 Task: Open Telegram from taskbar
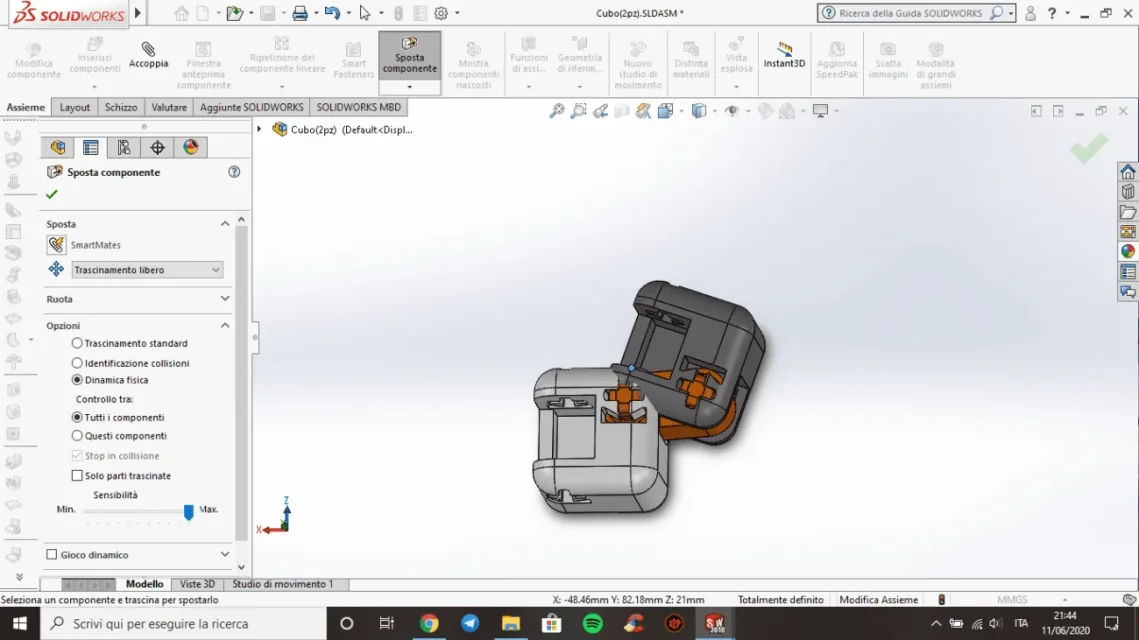(470, 623)
